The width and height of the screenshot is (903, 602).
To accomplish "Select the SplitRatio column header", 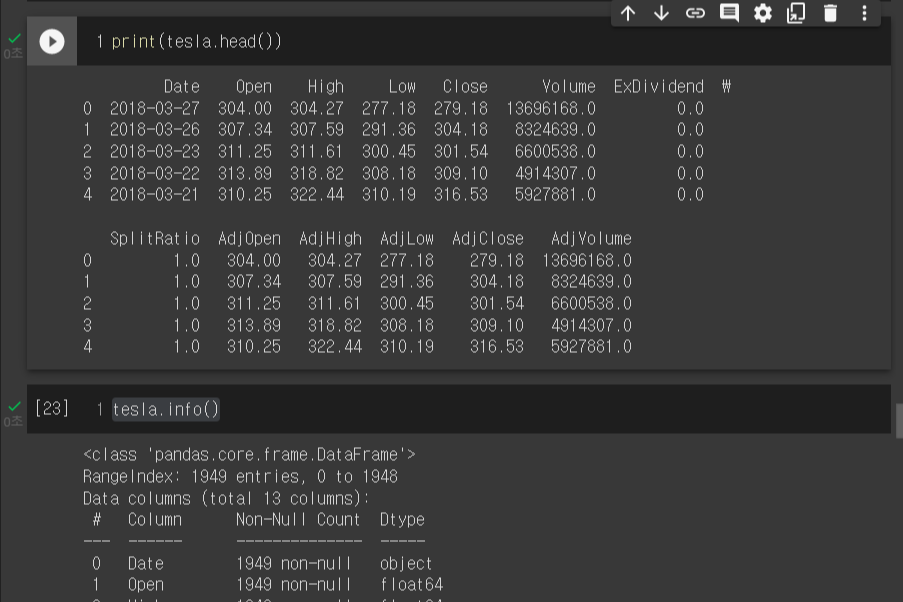I will click(154, 238).
